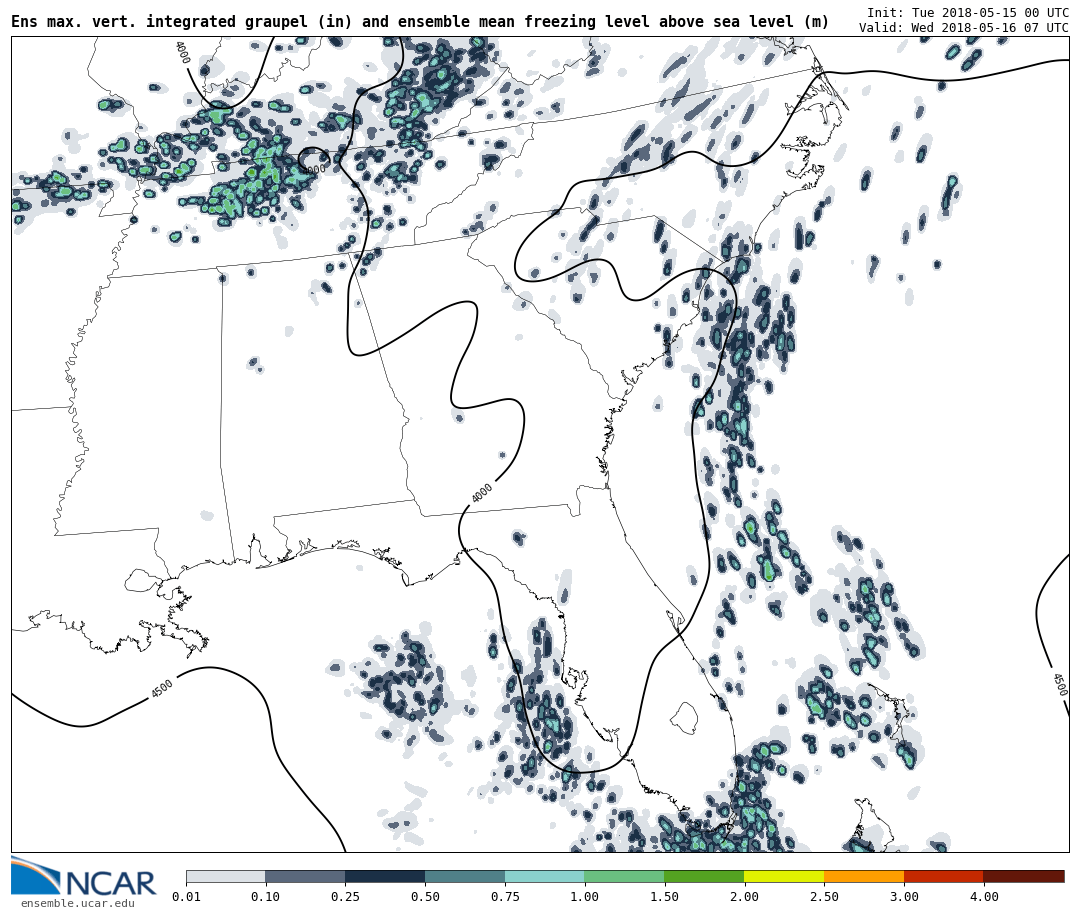The width and height of the screenshot is (1080, 915).
Task: Pick the dark navy 0.25–0.50 legend swatch
Action: 385,876
